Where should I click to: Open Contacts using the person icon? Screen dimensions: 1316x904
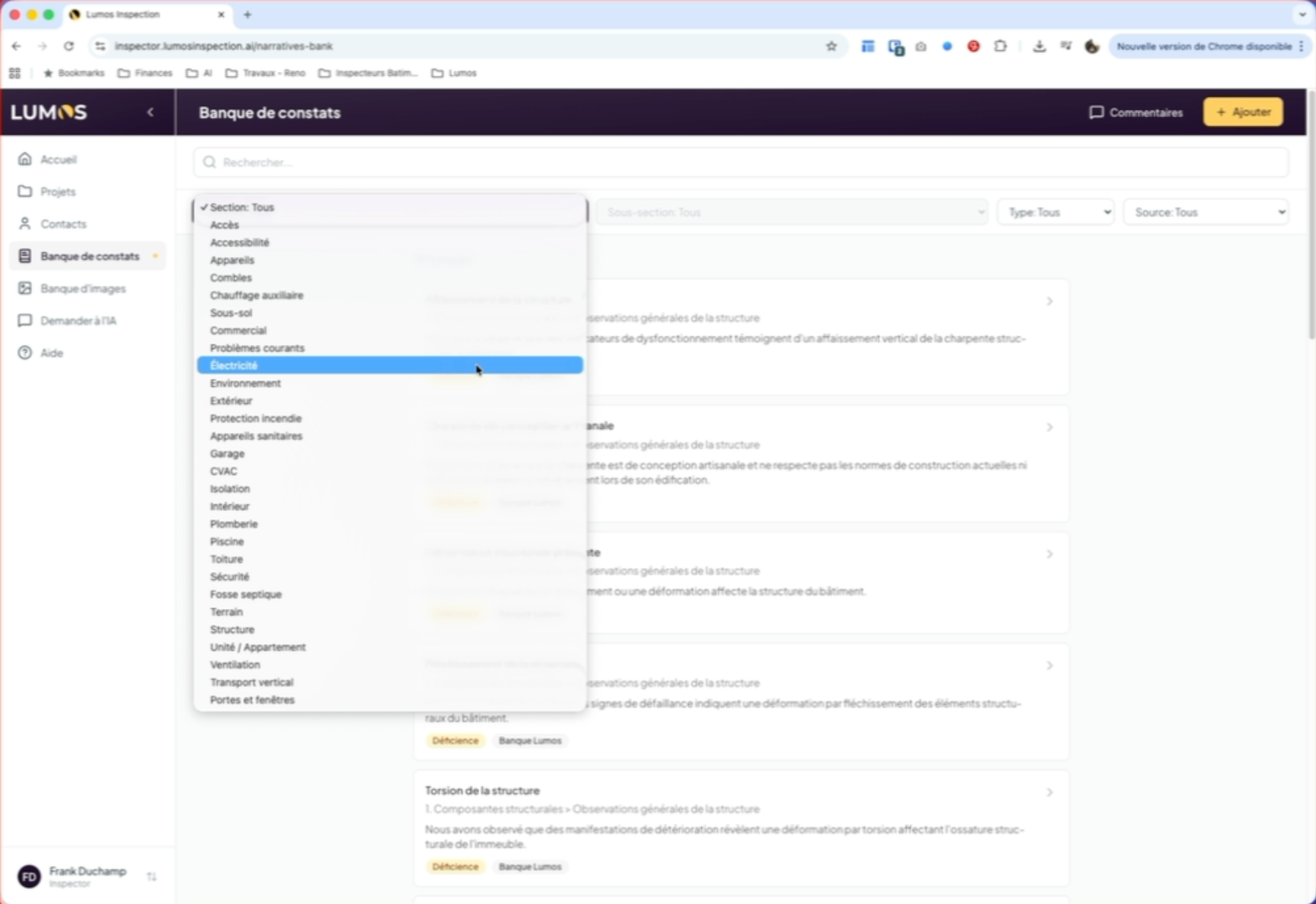coord(25,223)
